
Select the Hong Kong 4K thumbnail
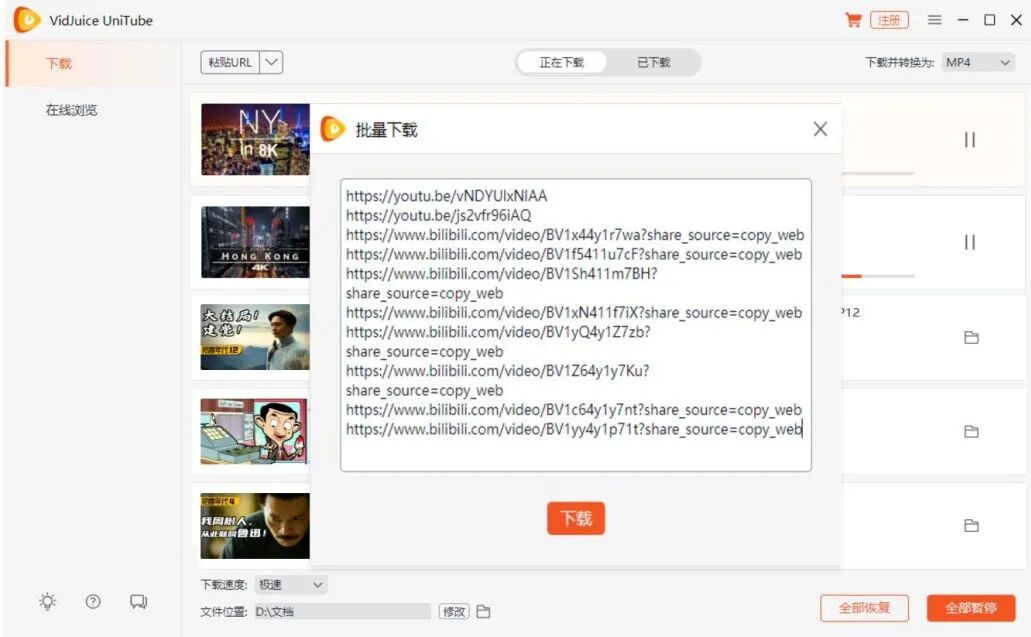click(255, 242)
